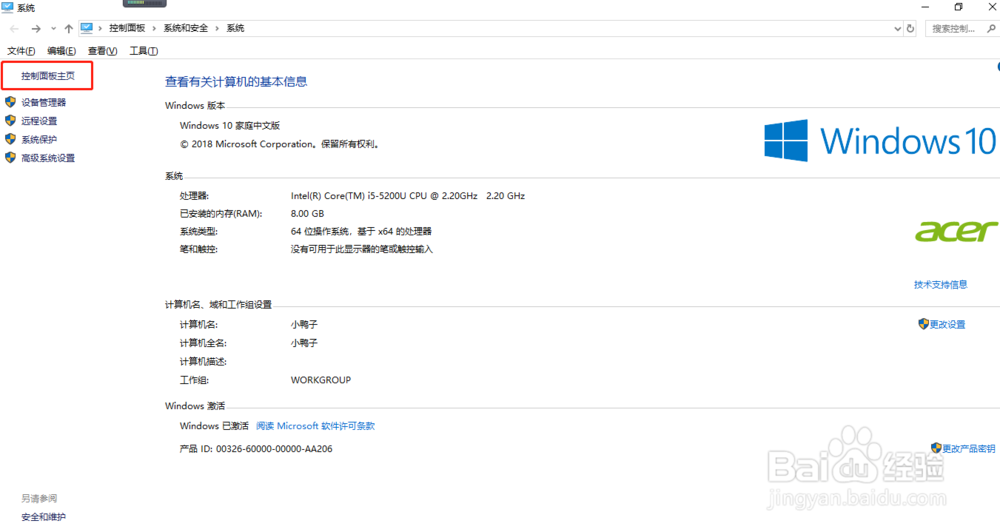This screenshot has height=532, width=1000.
Task: Open the 工具(T) menu
Action: tap(143, 51)
